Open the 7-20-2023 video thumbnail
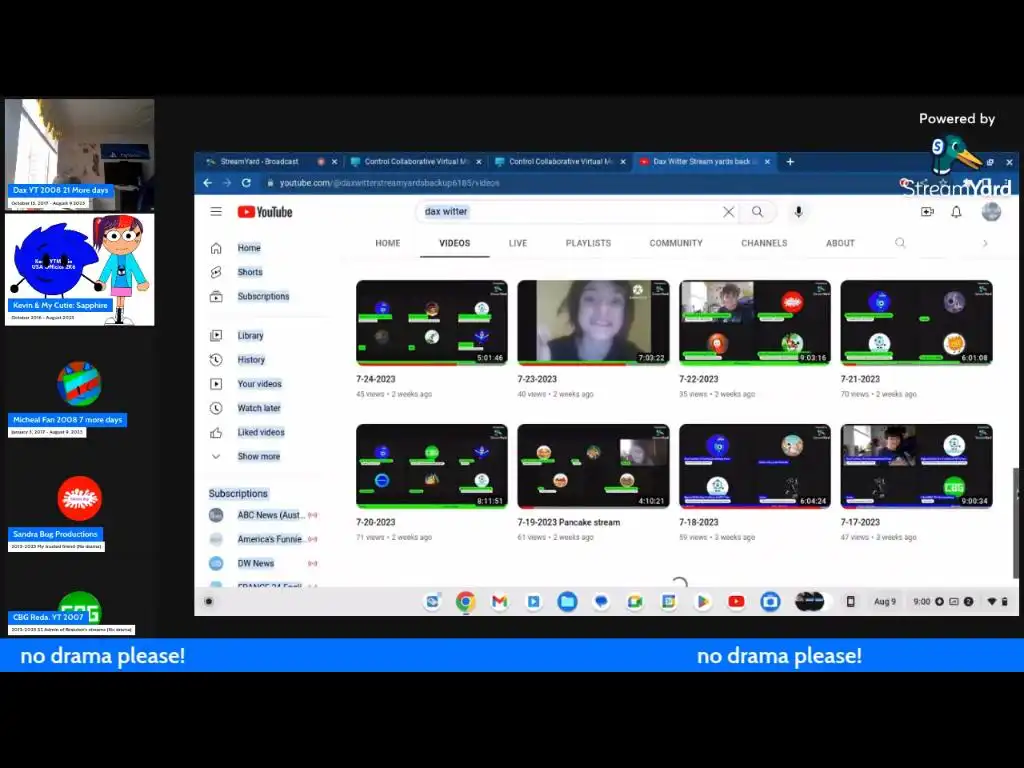The image size is (1024, 768). (x=432, y=466)
